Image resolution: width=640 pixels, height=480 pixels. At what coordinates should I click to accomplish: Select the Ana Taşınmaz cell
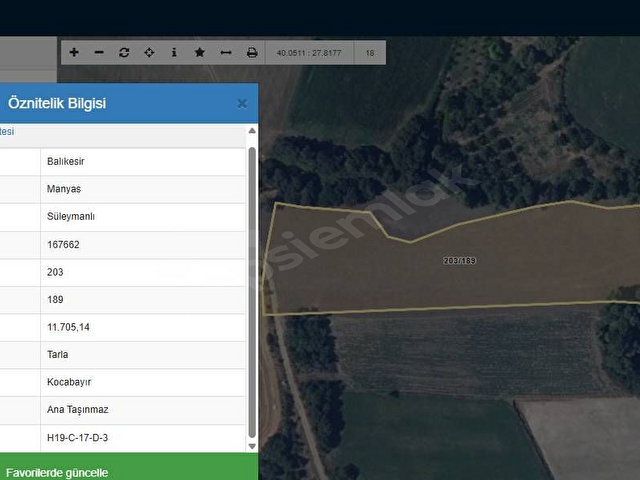pos(143,410)
